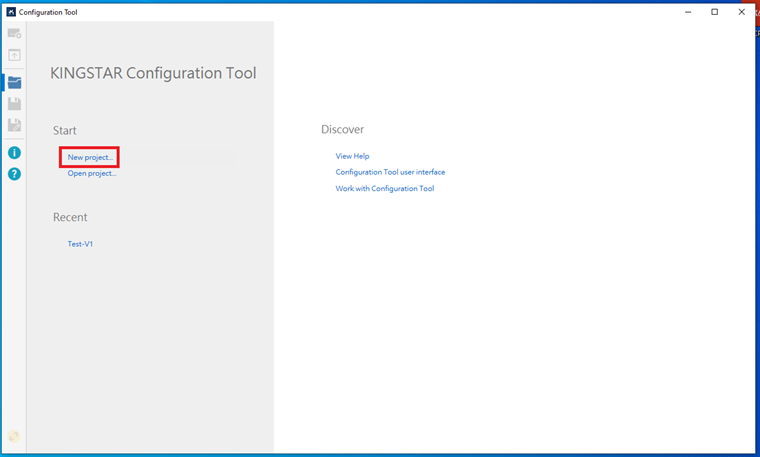Click the upload arrow icon in sidebar
The image size is (760, 457).
click(x=14, y=55)
